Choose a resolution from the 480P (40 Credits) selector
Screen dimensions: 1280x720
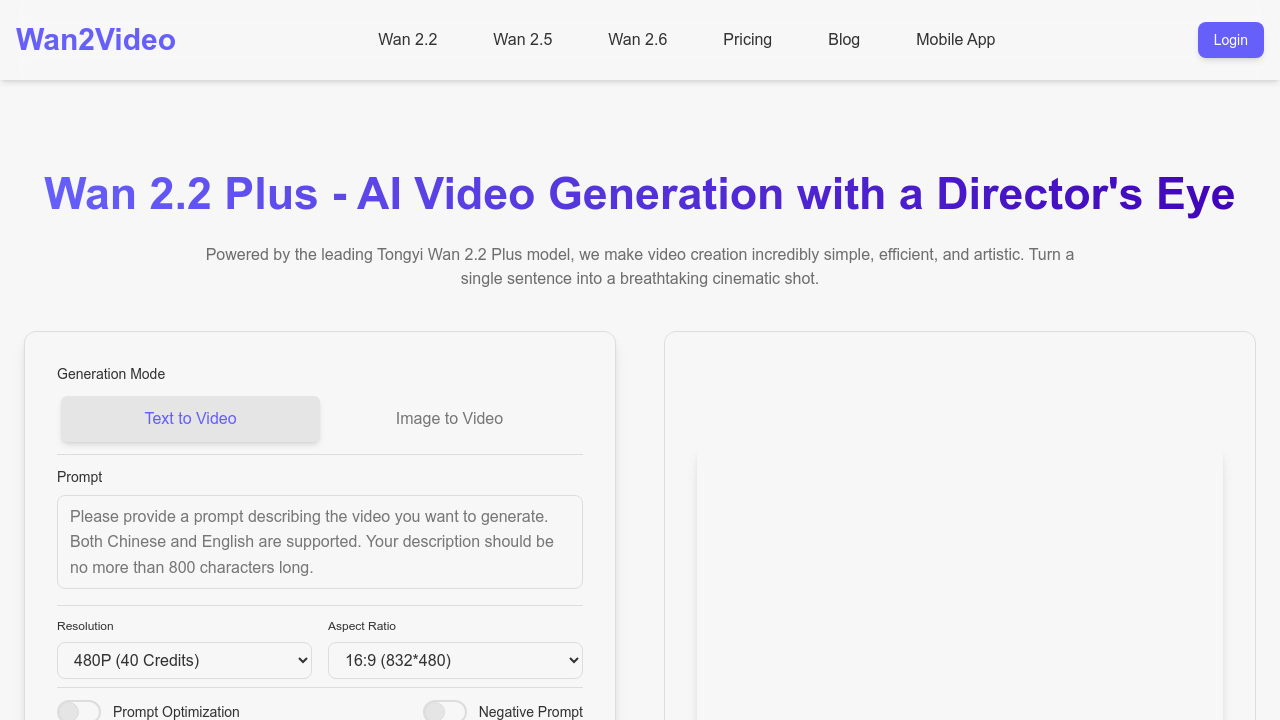pyautogui.click(x=184, y=660)
